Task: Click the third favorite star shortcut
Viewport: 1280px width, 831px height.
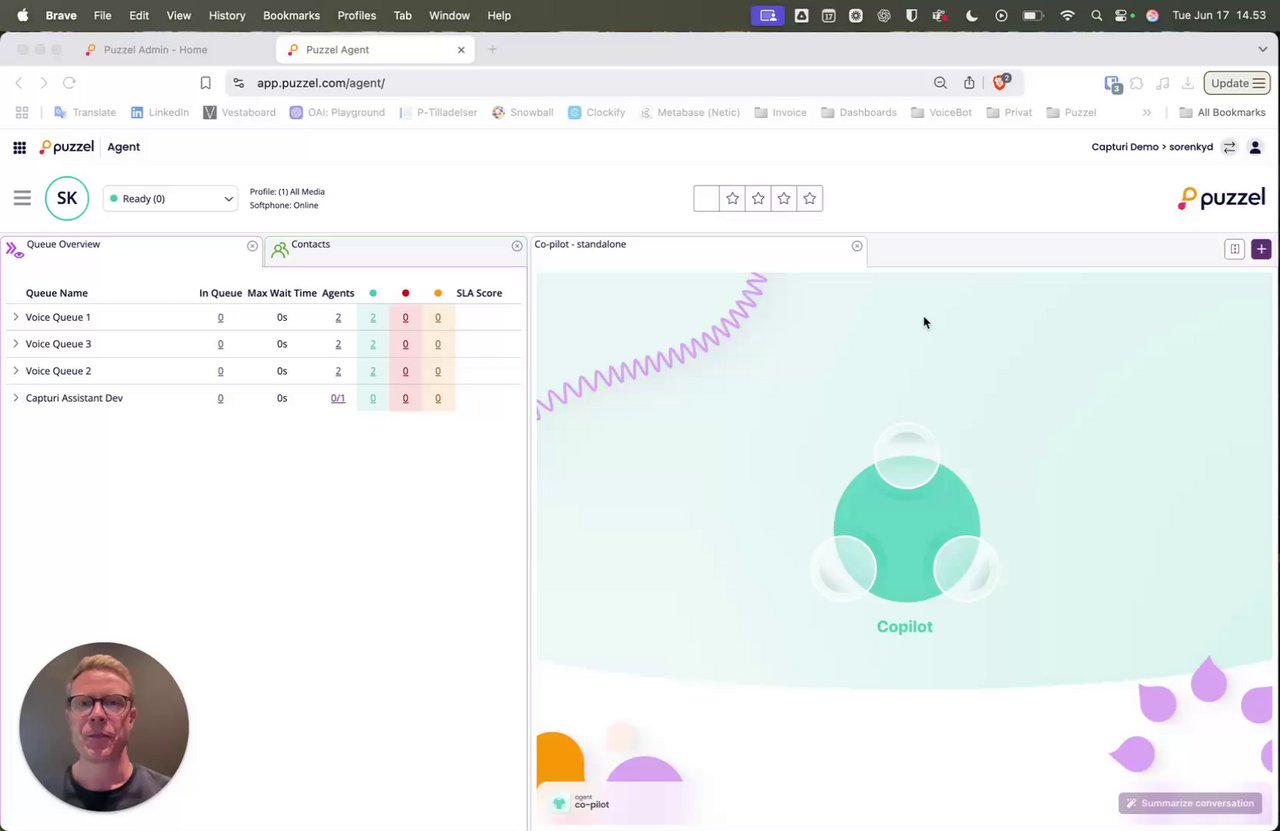Action: [784, 198]
